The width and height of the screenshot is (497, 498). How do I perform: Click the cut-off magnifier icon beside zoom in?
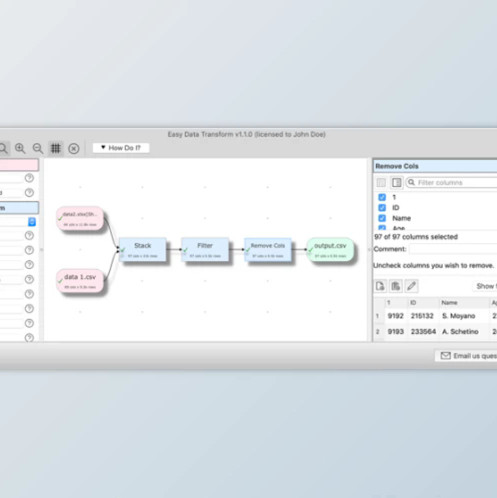[3, 148]
